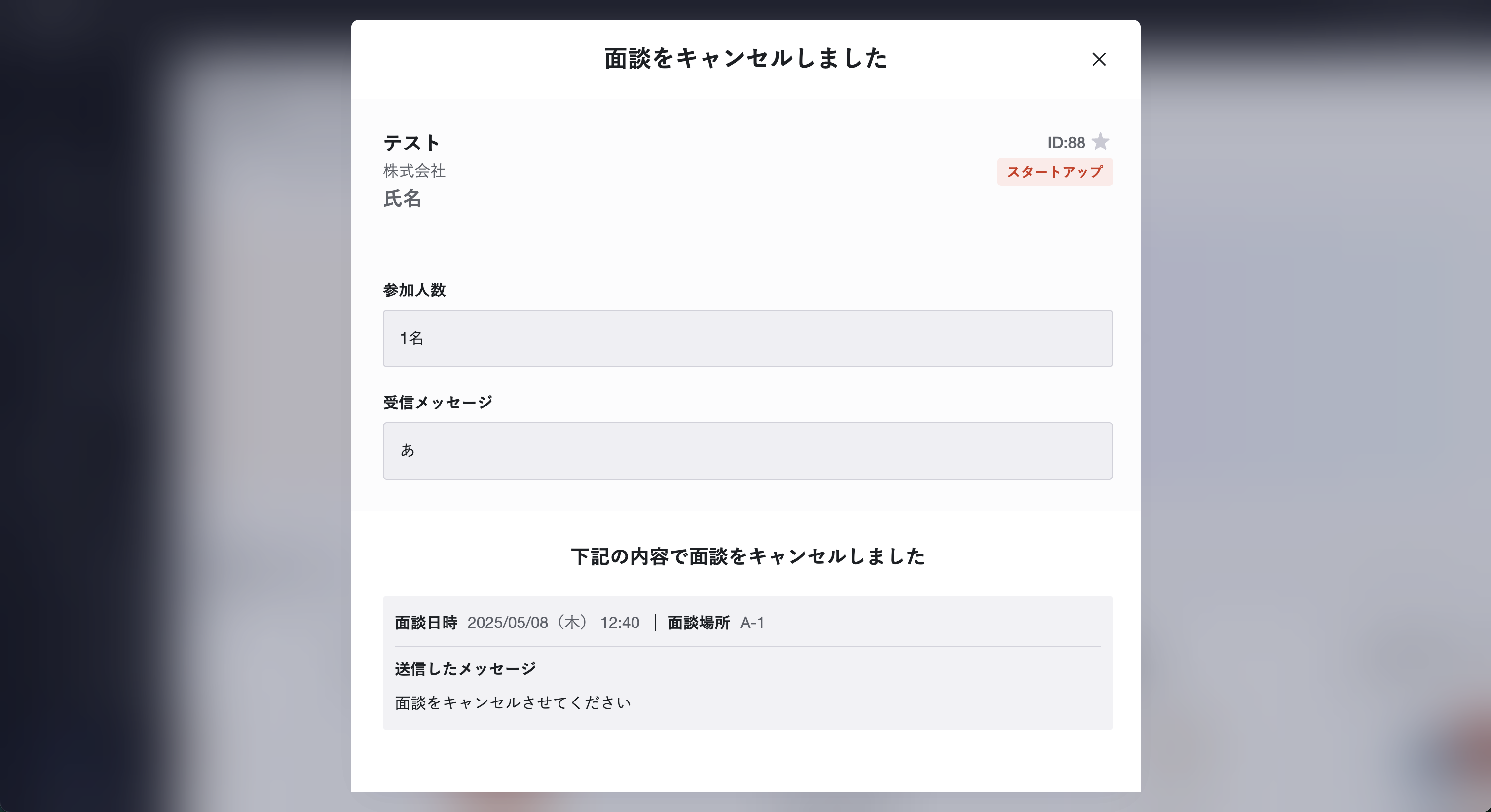
Task: Close the cancelled interview dialog
Action: point(1099,59)
